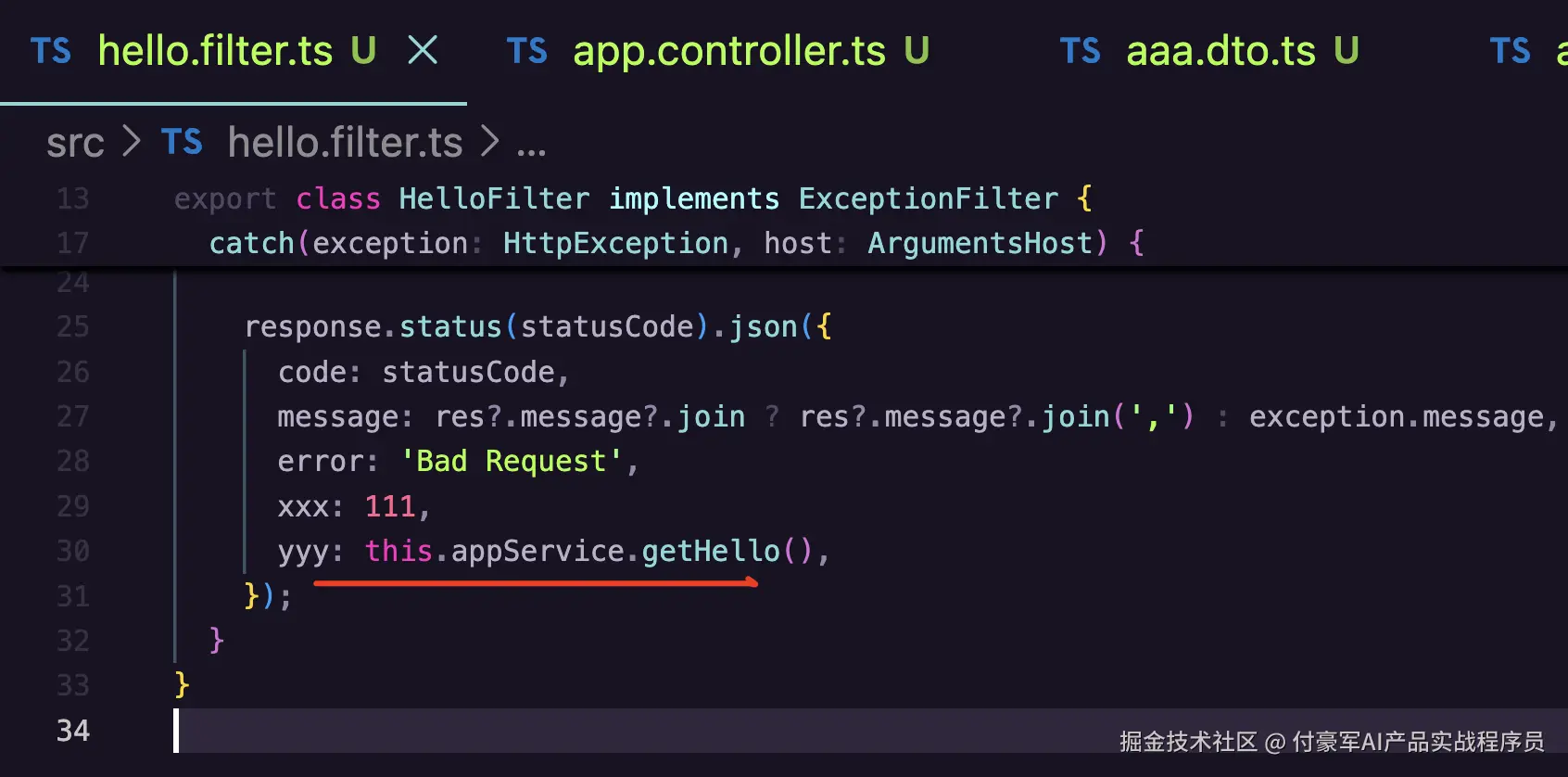1568x777 pixels.
Task: Click the .json call on line 25
Action: tap(754, 326)
